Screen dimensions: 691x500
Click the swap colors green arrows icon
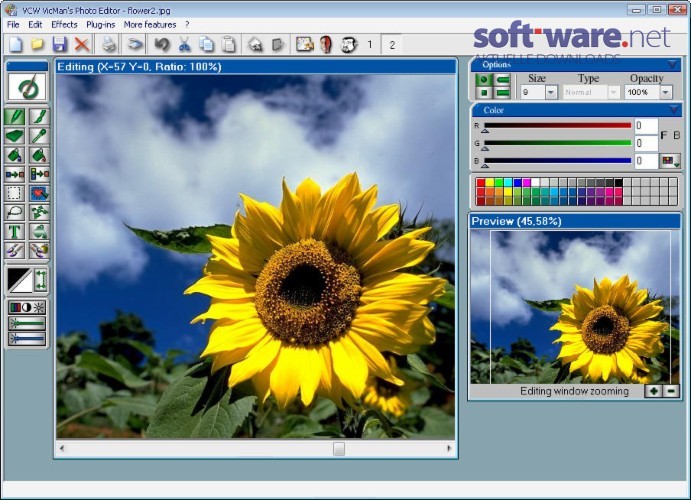coord(40,280)
